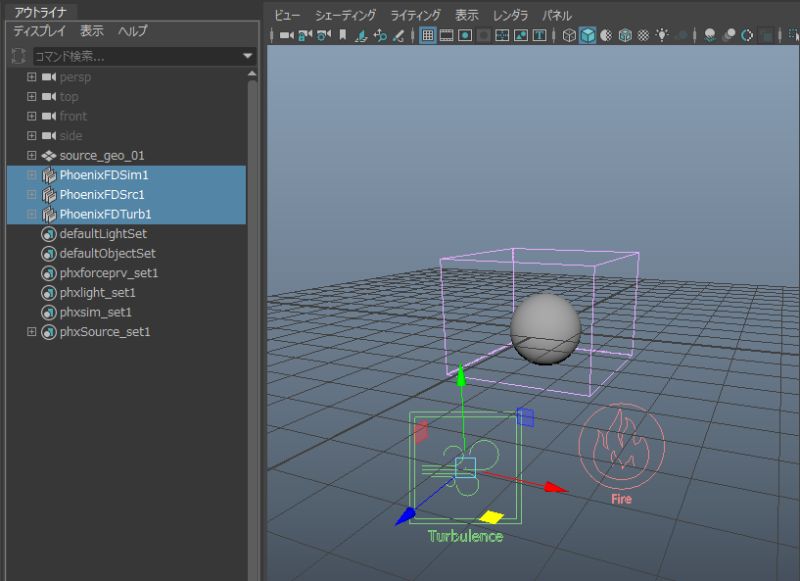The image size is (800, 581).
Task: Click the Textured display checker icon
Action: point(643,35)
